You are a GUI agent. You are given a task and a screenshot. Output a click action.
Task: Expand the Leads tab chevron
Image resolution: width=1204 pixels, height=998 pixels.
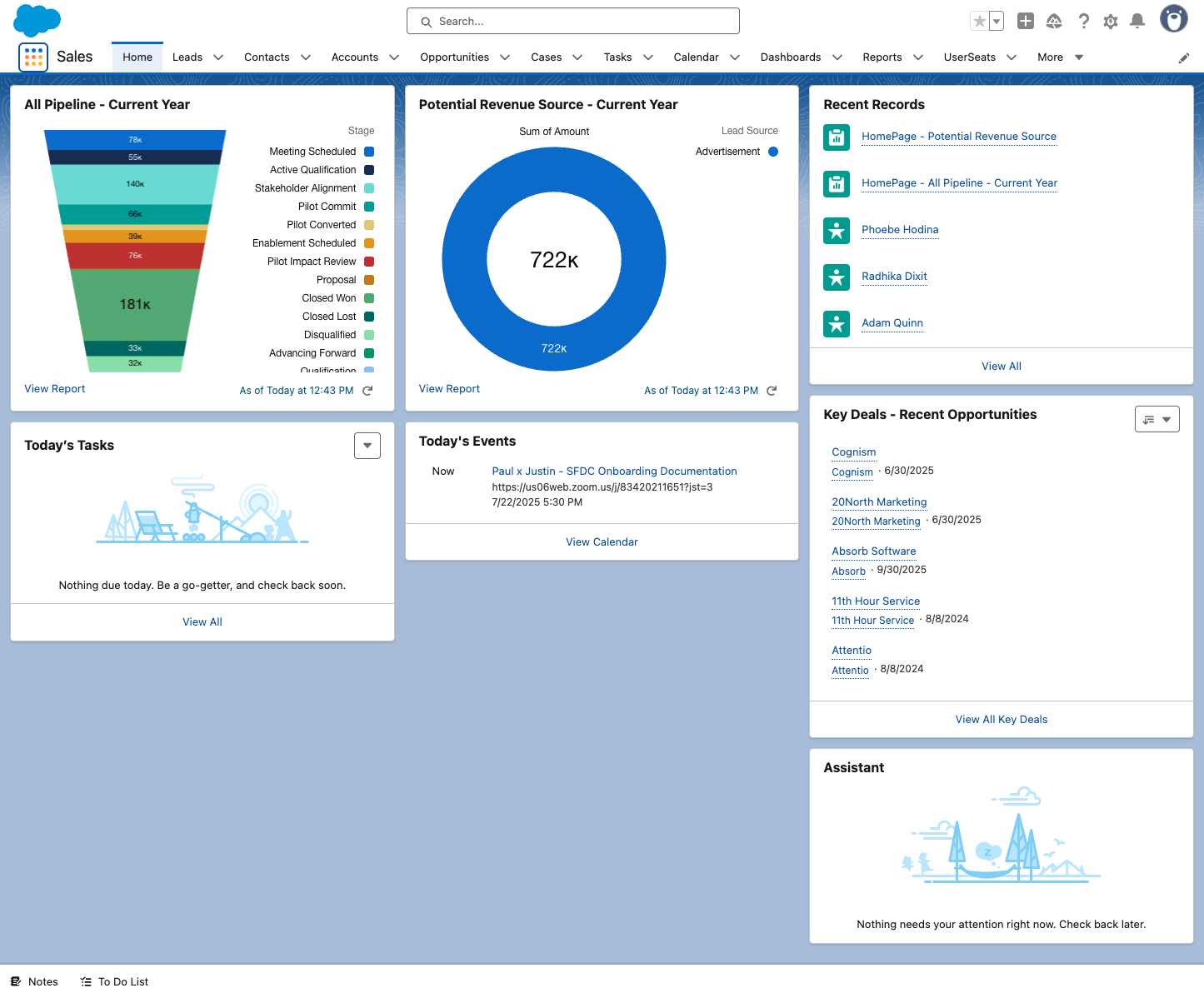tap(218, 57)
